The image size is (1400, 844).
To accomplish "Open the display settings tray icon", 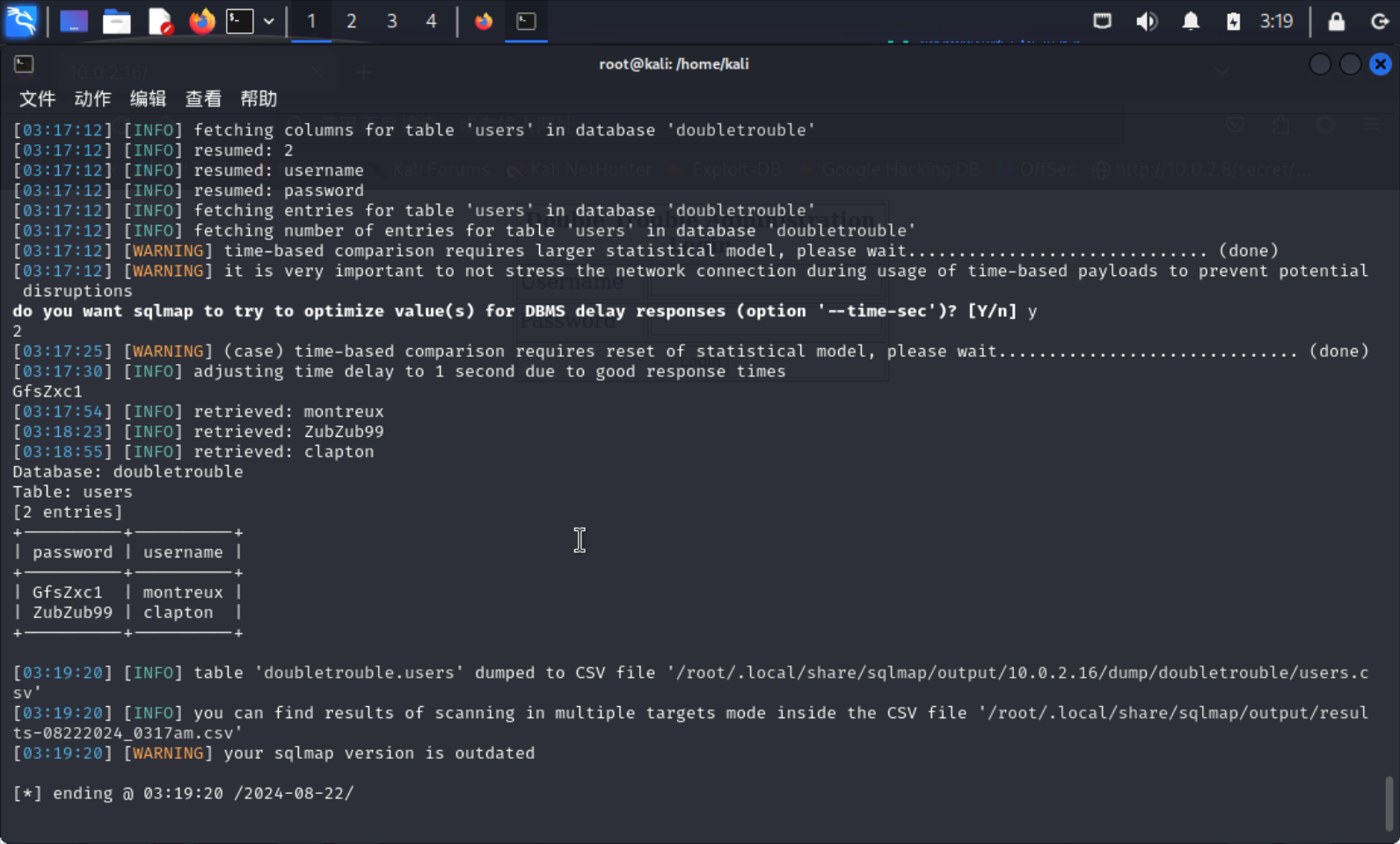I will click(1103, 21).
